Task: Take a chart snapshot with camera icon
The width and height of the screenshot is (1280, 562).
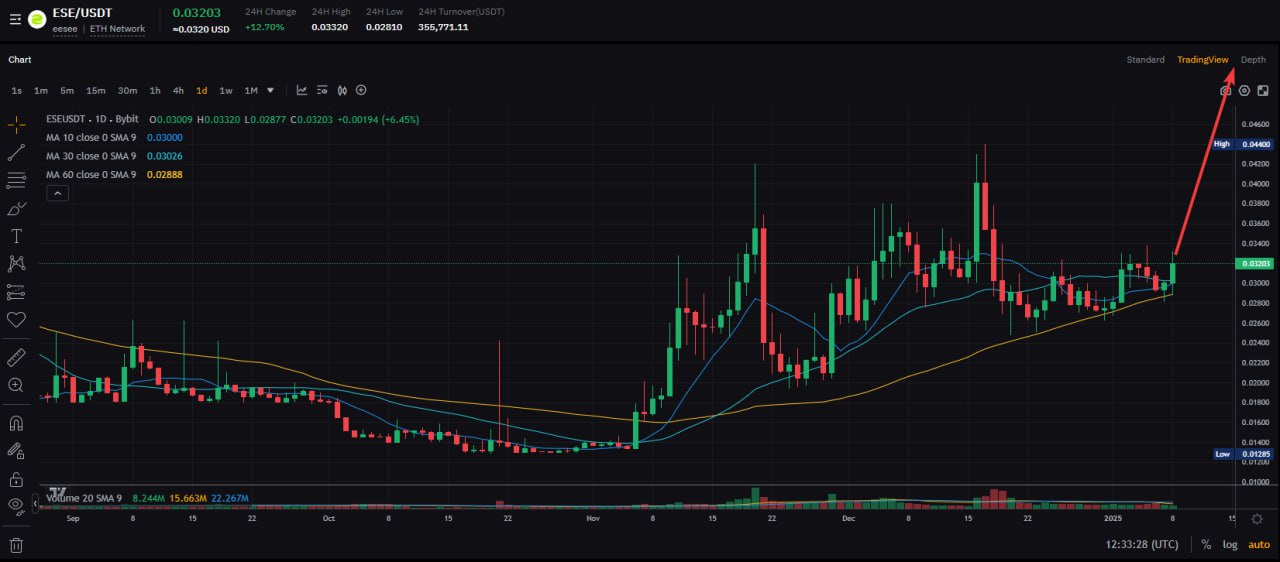Action: click(x=1225, y=90)
